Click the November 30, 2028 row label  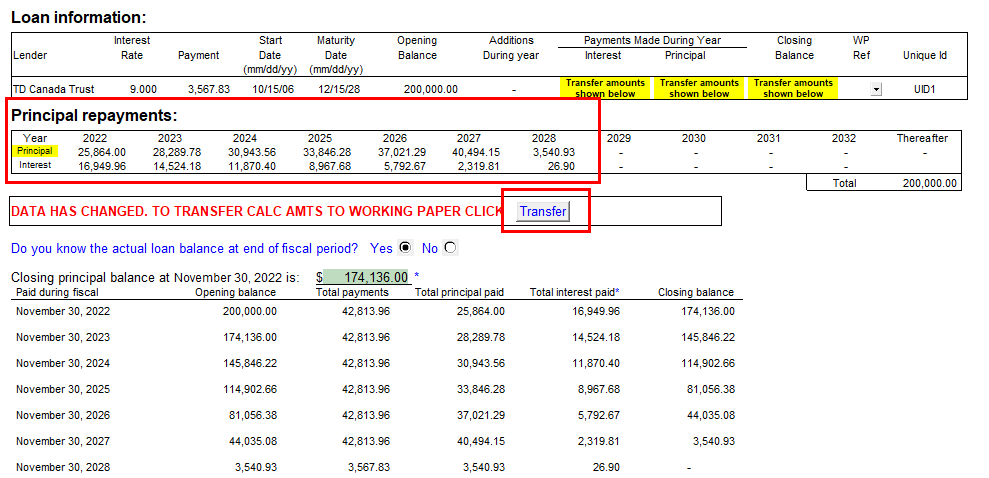[x=63, y=467]
